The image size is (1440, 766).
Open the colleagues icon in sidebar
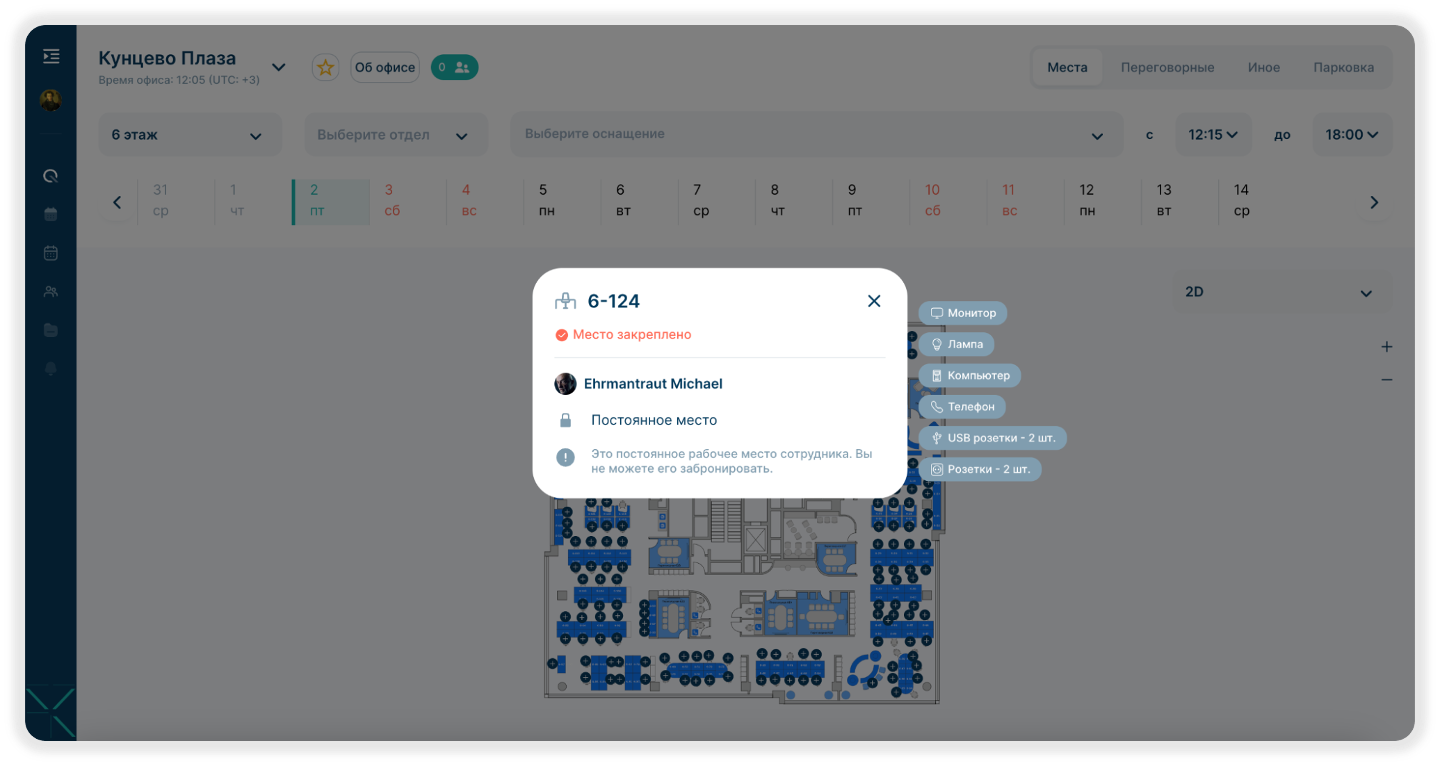coord(51,292)
